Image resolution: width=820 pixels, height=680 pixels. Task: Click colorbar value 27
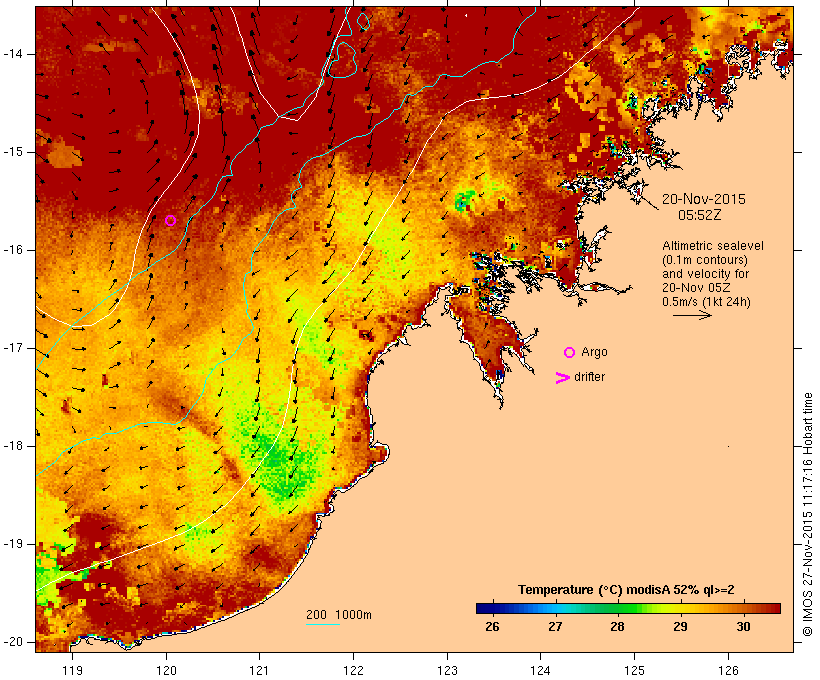[x=555, y=627]
